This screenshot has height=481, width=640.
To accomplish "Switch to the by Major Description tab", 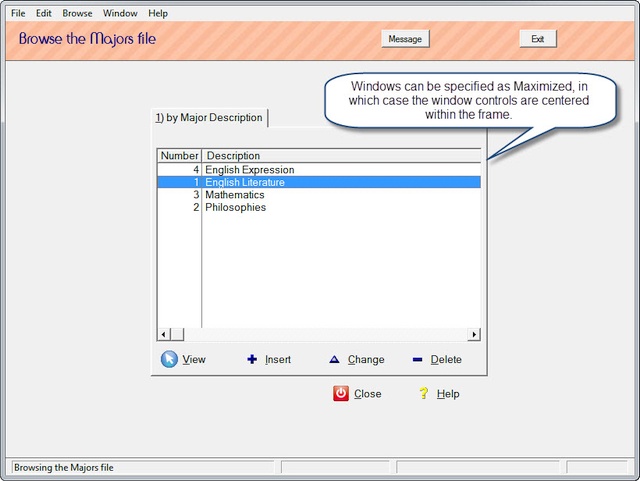I will click(209, 118).
